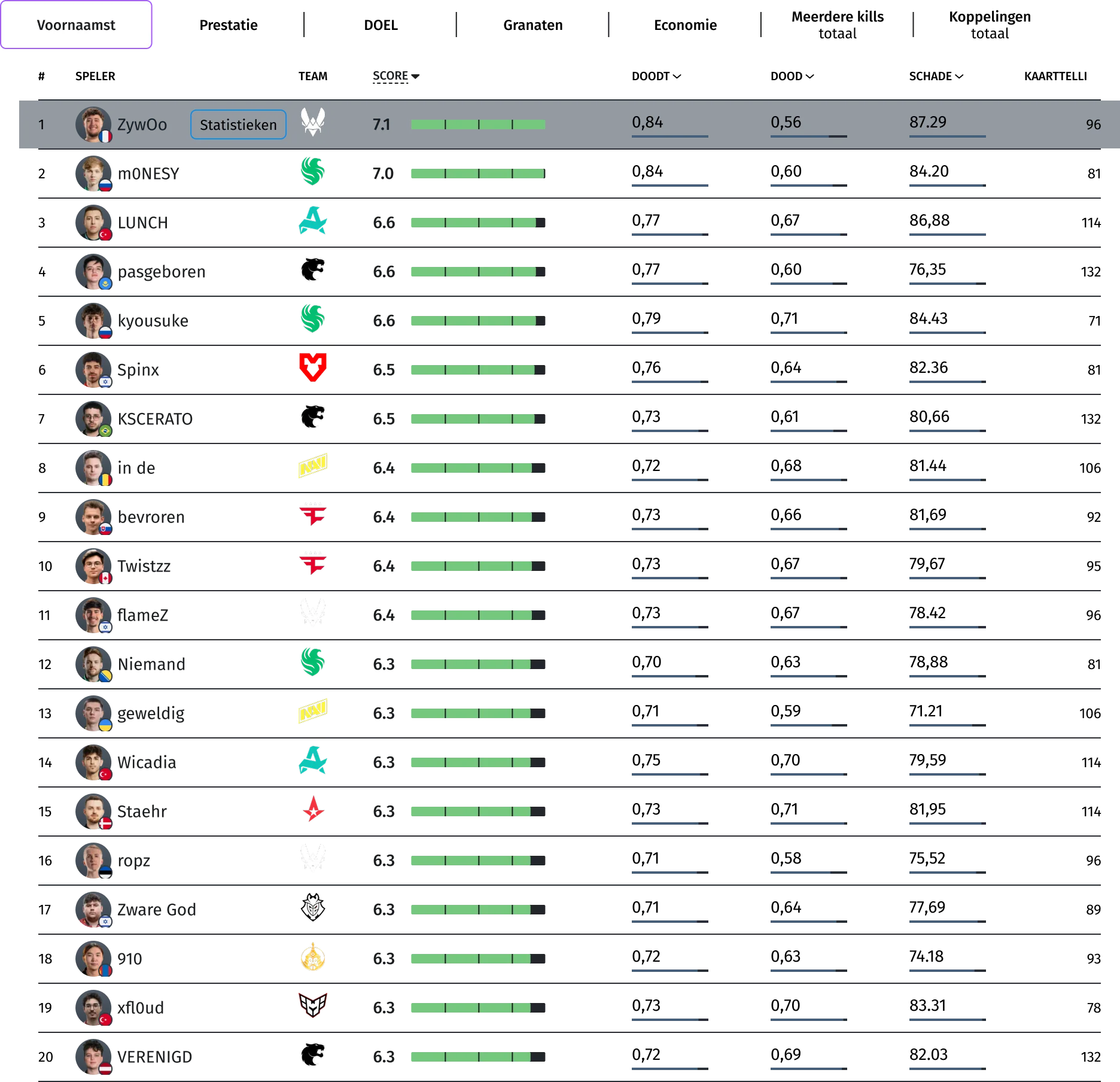Select the red MOUZ heart logo
Image resolution: width=1120 pixels, height=1082 pixels.
pos(312,367)
